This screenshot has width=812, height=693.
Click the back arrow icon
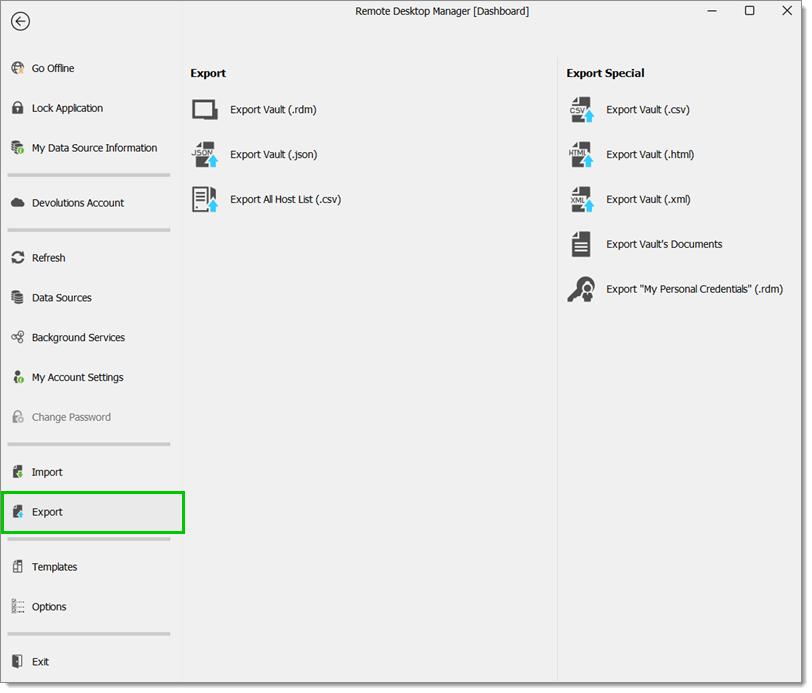click(x=20, y=21)
